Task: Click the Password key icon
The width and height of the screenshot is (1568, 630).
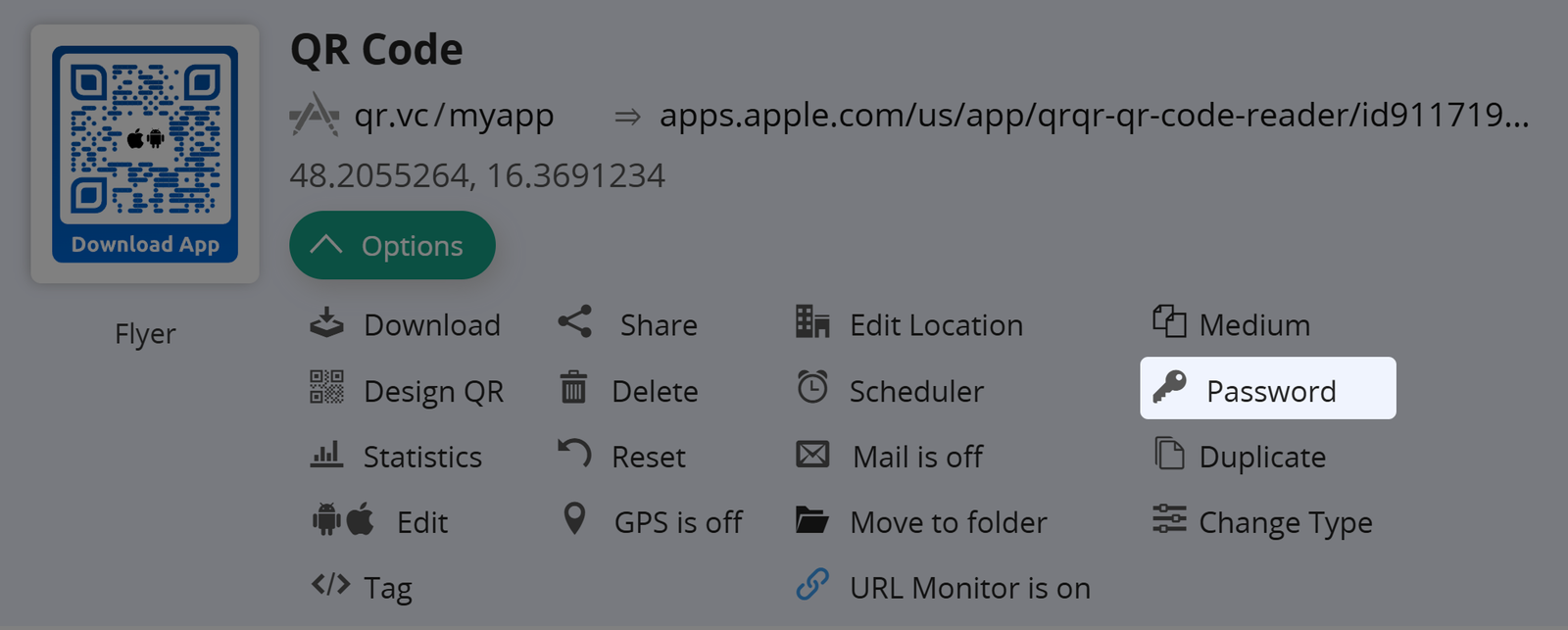Action: (x=1170, y=388)
